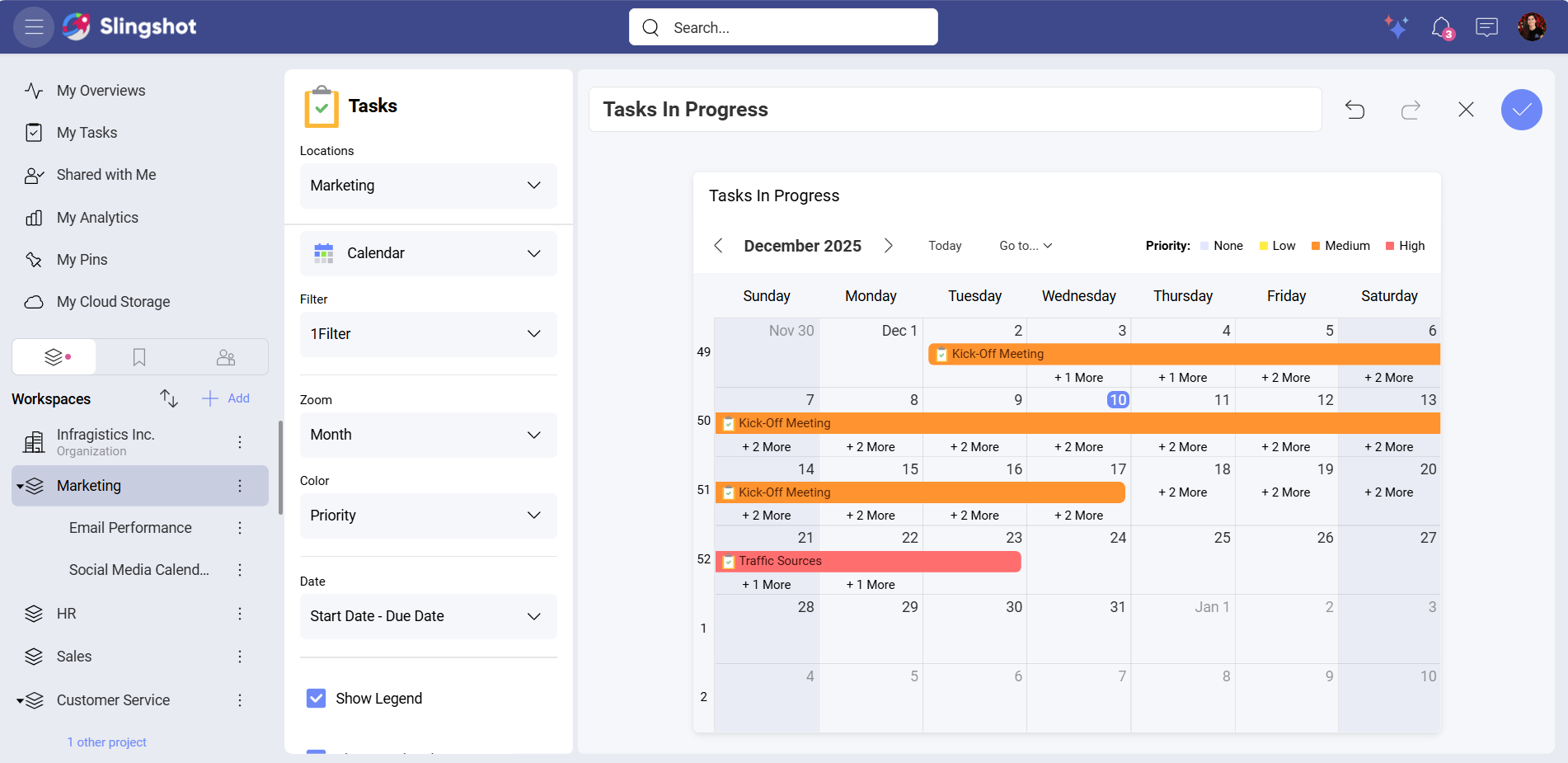Open options menu for Marketing workspace
This screenshot has width=1568, height=763.
tap(240, 486)
